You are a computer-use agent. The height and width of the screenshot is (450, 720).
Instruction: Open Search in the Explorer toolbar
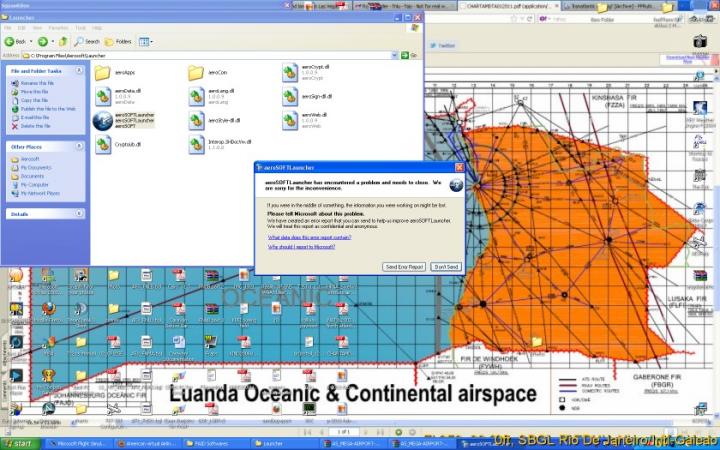click(x=87, y=42)
